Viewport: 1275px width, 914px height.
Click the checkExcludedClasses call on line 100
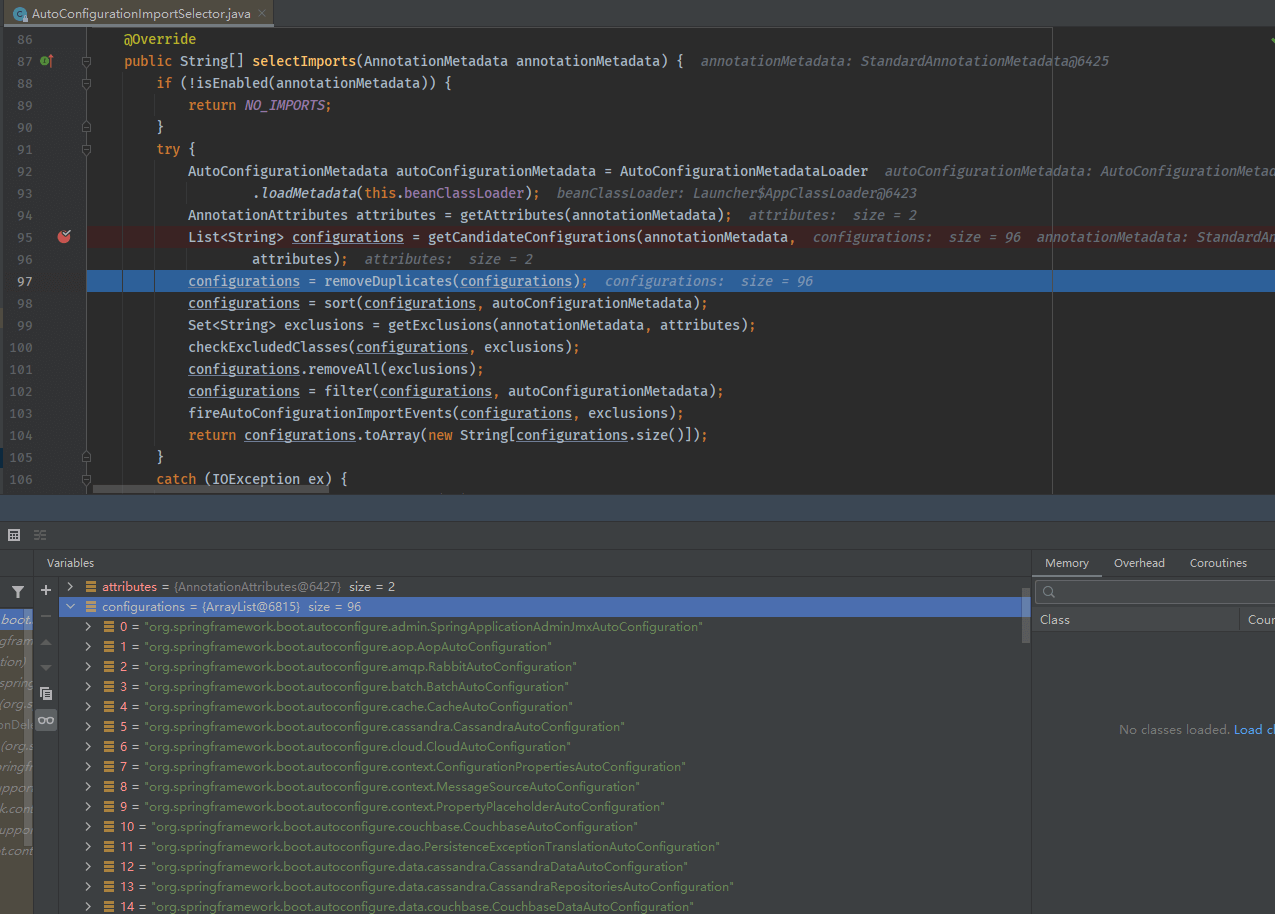[x=268, y=347]
